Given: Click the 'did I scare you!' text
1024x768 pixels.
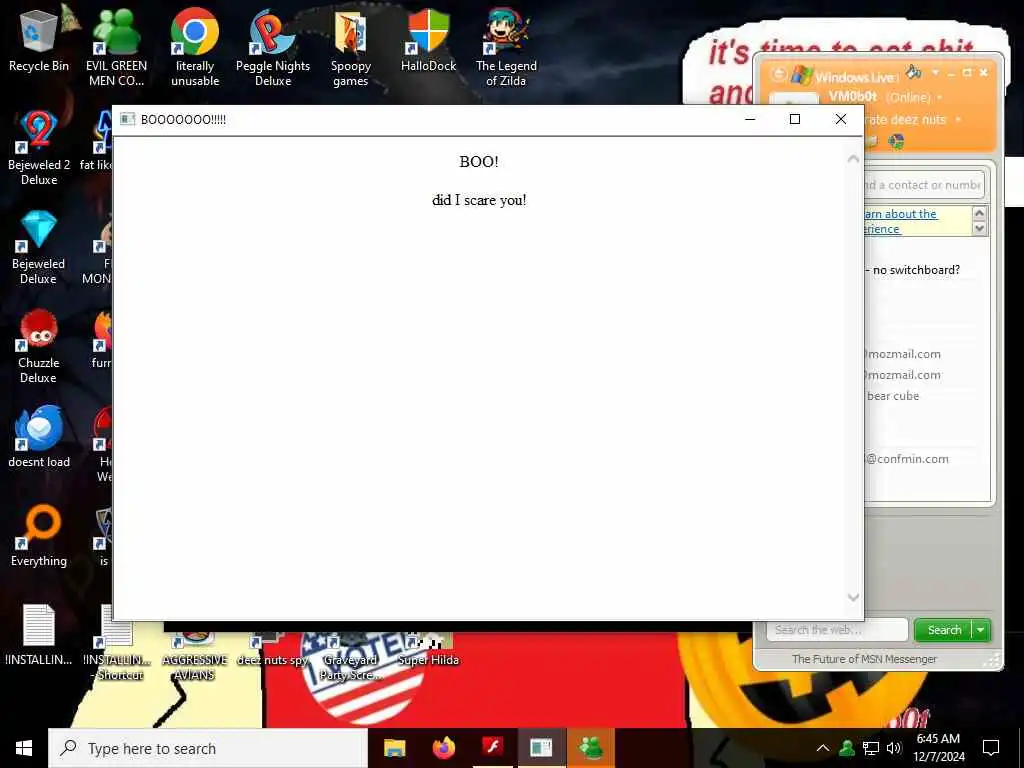Looking at the screenshot, I should 479,200.
